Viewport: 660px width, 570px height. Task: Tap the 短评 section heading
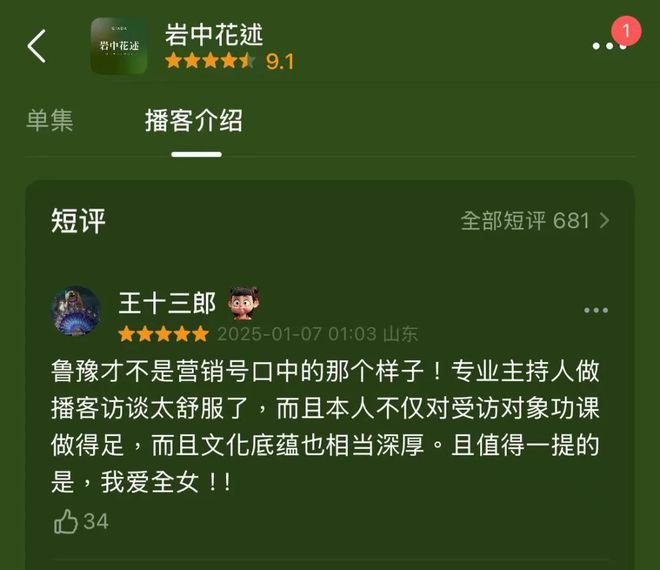coord(78,221)
